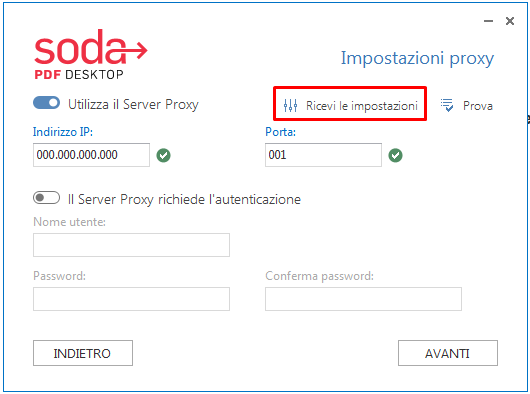Click the Conferma password text field

[x=363, y=299]
